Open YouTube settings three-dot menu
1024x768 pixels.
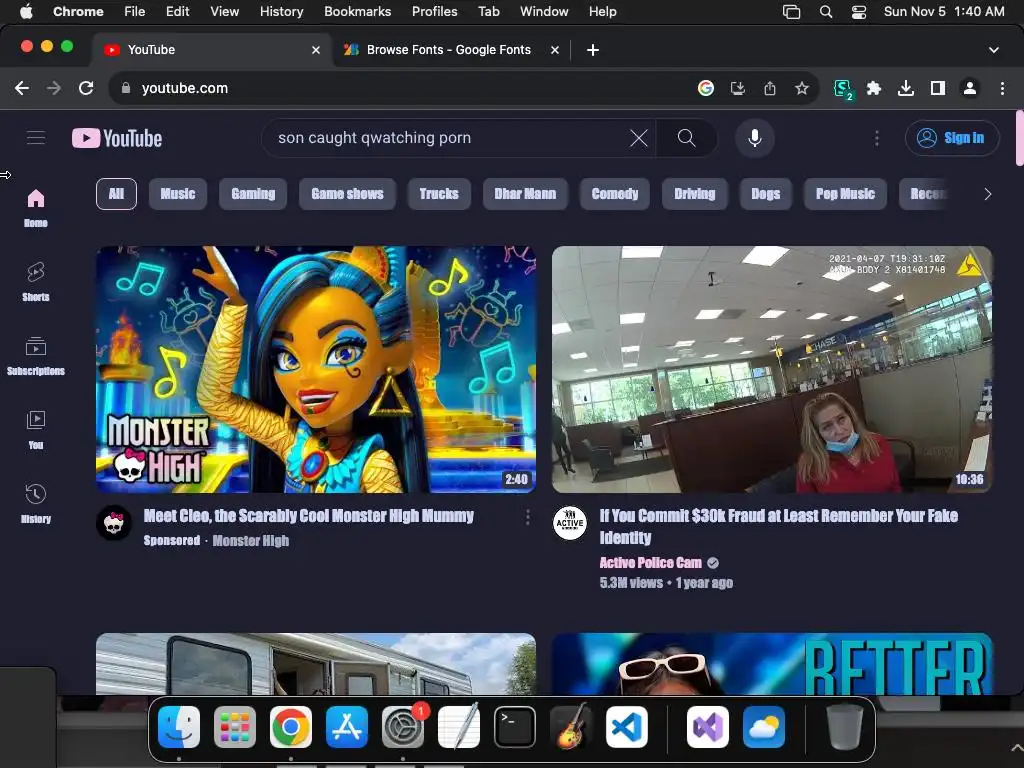[x=876, y=138]
